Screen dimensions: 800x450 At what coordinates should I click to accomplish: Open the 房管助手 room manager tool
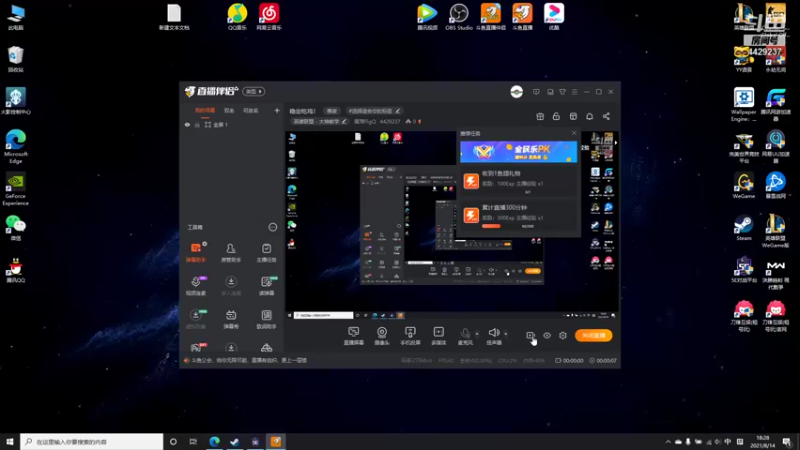(x=231, y=253)
